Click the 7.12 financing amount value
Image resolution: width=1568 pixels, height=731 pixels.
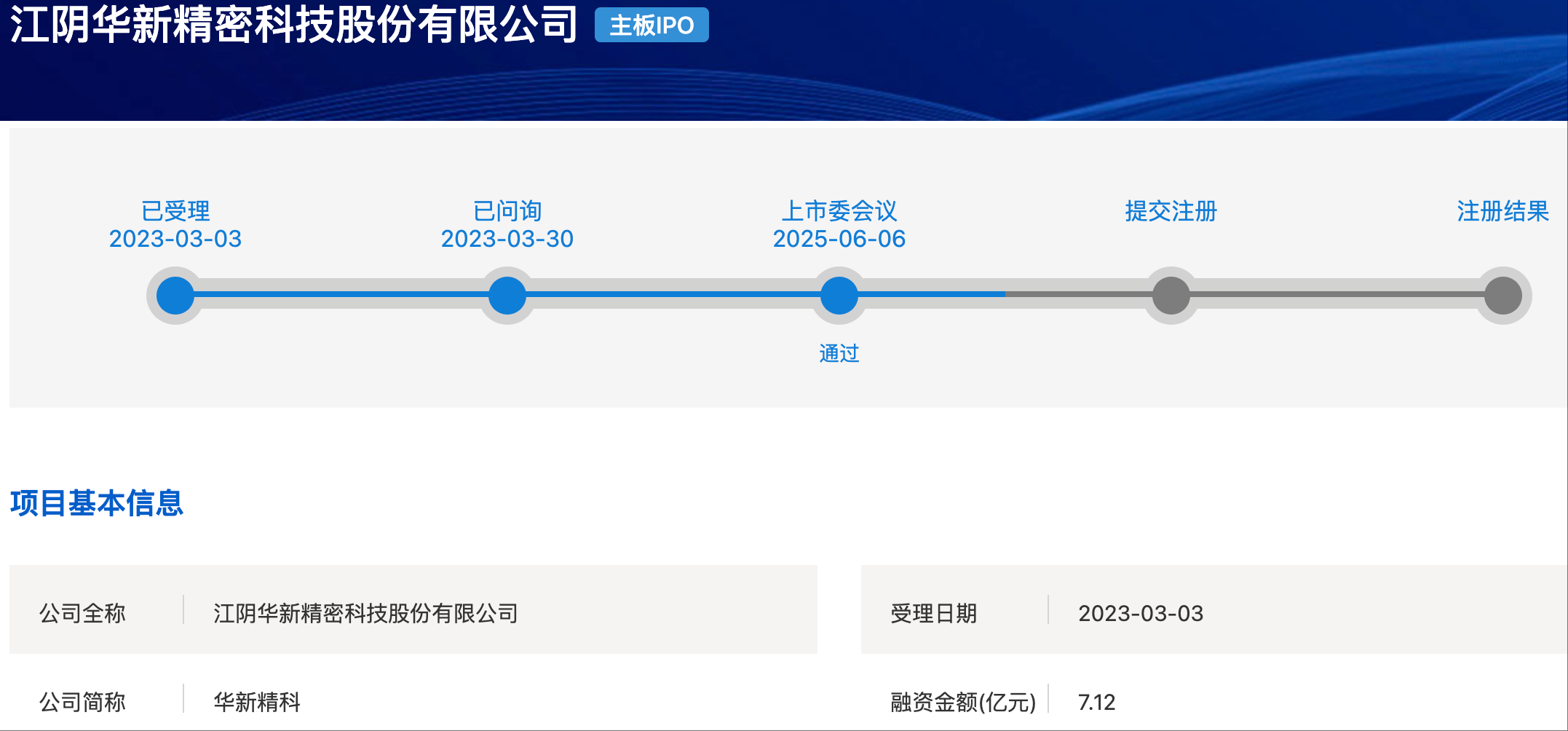pos(1096,702)
